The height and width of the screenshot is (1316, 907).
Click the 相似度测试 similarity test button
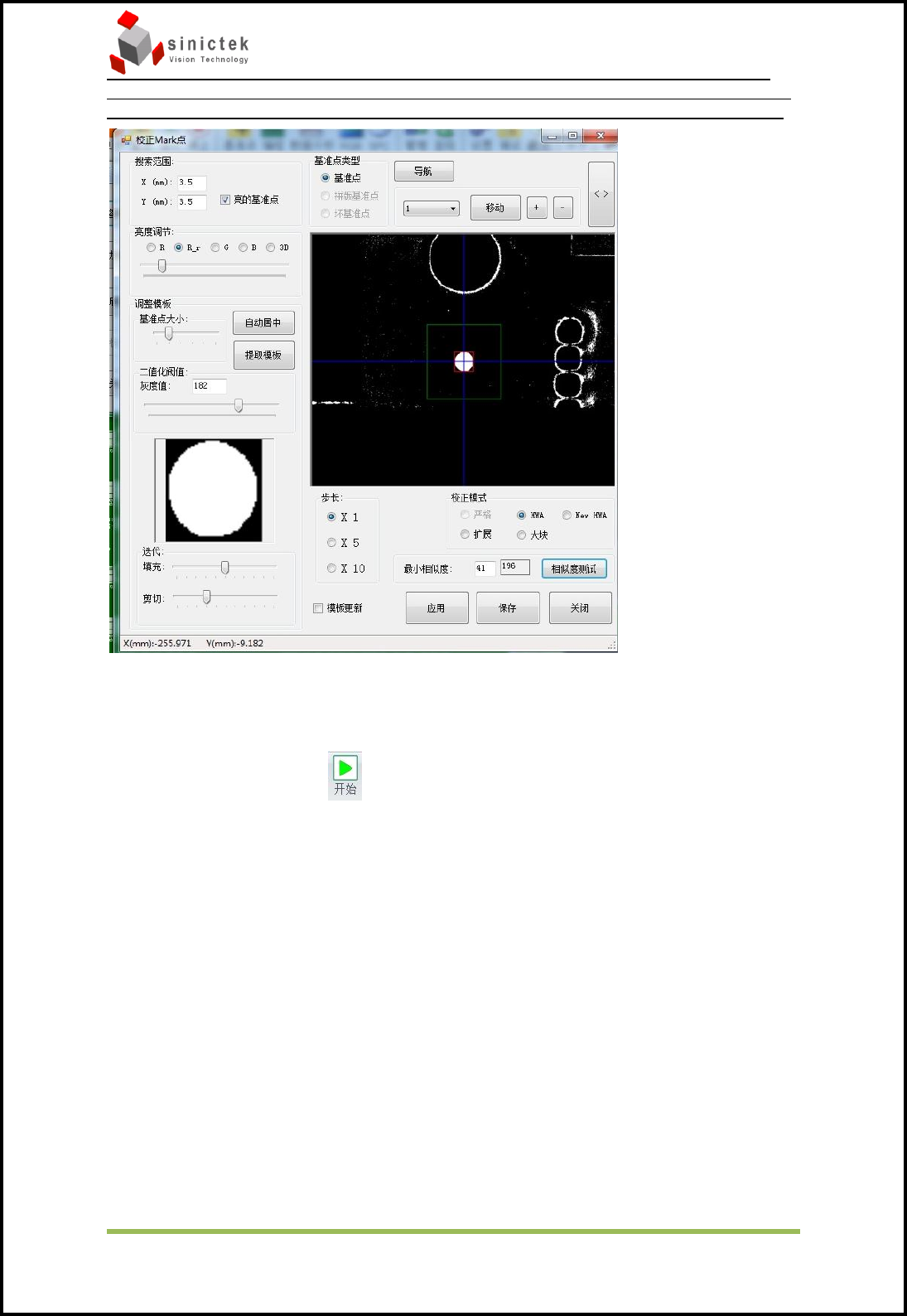(574, 569)
